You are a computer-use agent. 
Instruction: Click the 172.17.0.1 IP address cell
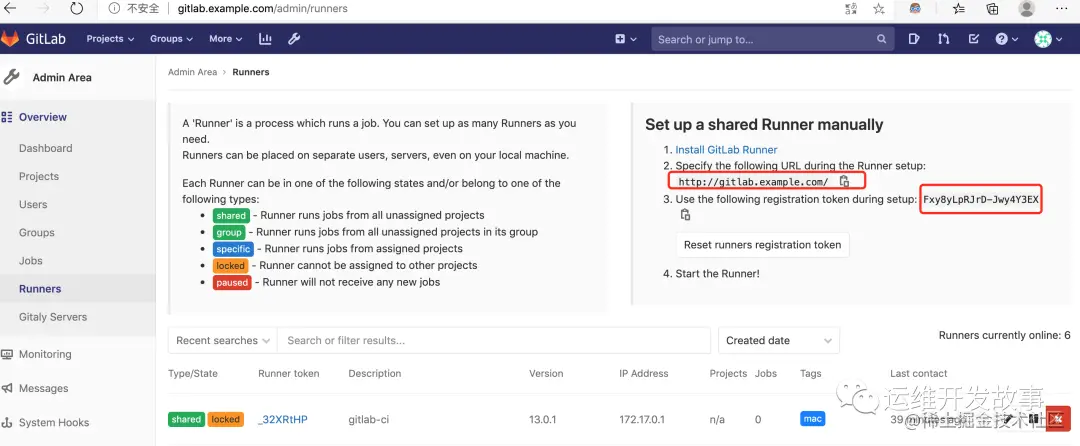pos(642,419)
